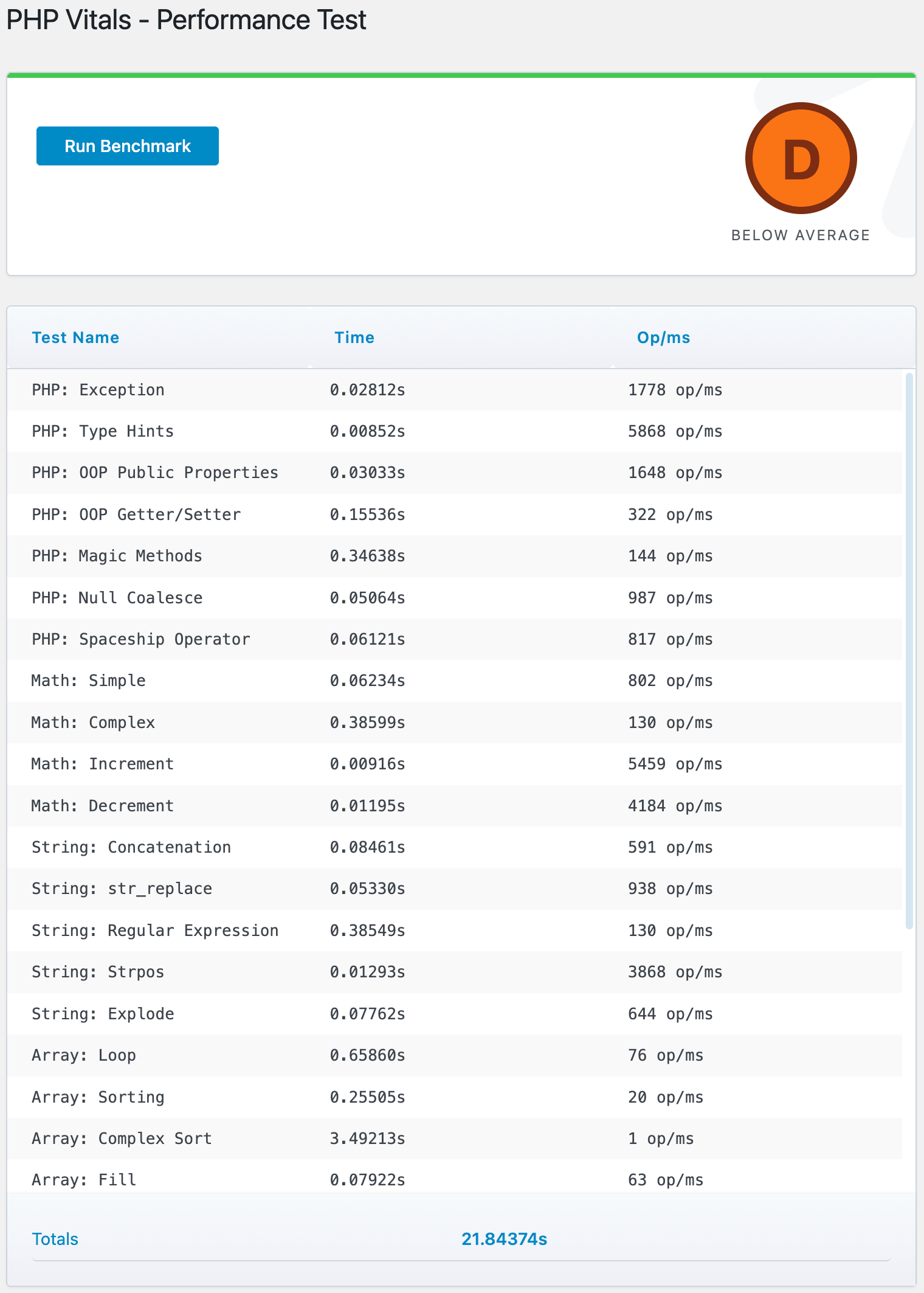Click the orange D grade badge
924x1293 pixels.
pyautogui.click(x=801, y=158)
